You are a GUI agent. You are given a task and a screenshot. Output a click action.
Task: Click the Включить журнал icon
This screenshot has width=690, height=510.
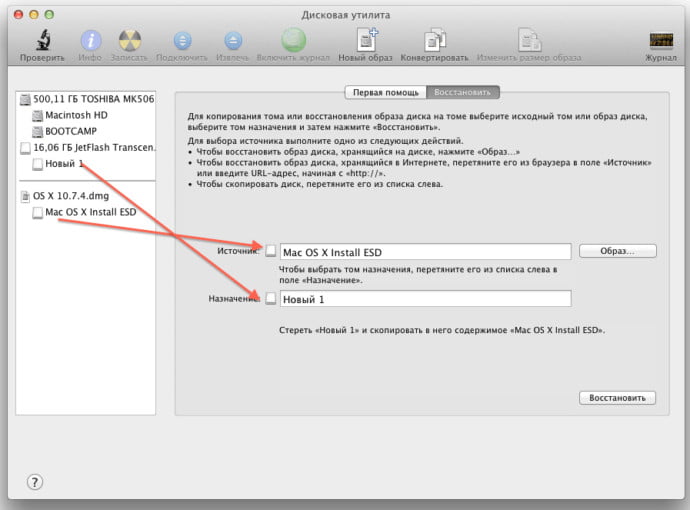[x=293, y=40]
